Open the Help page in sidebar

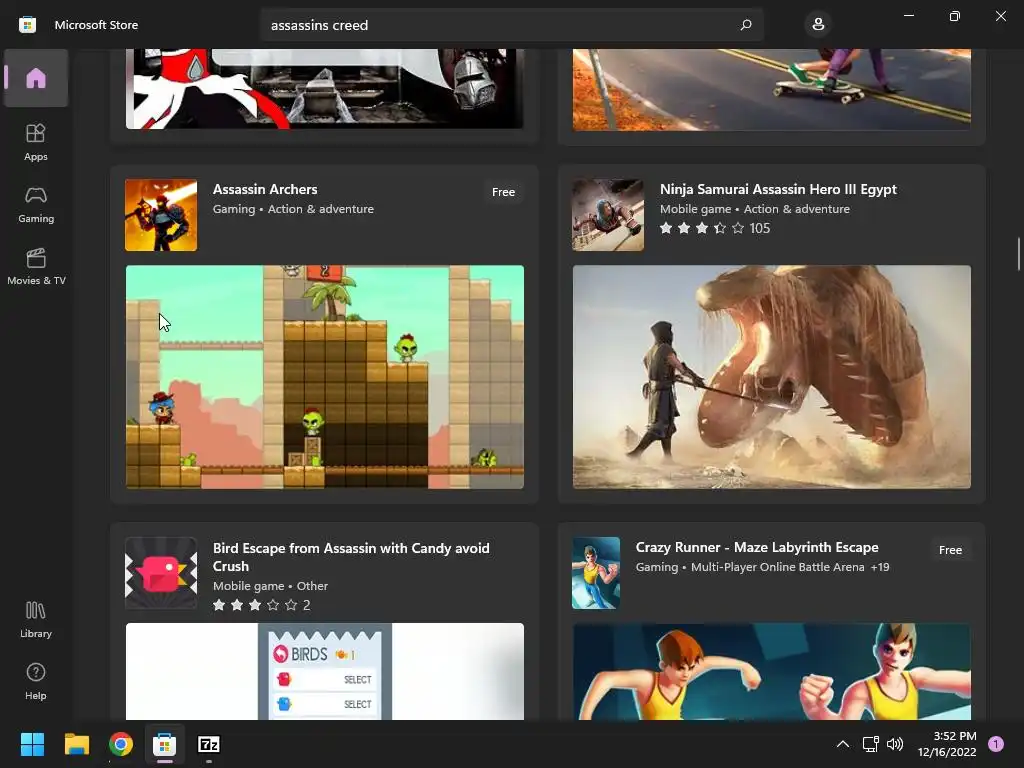tap(35, 681)
